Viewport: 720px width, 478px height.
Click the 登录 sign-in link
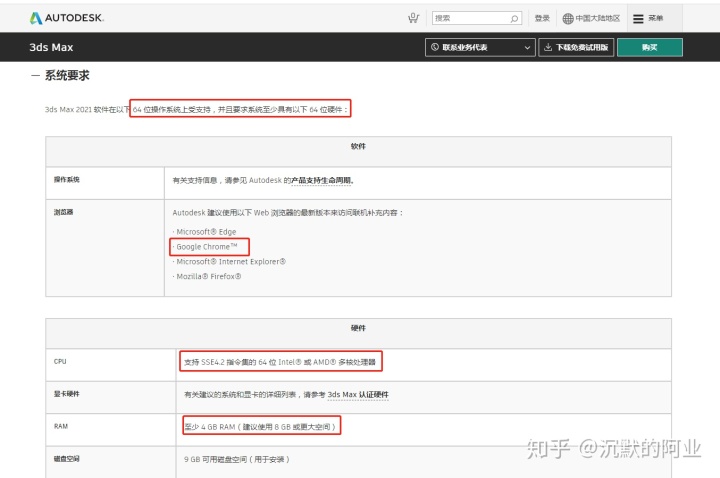[x=542, y=18]
